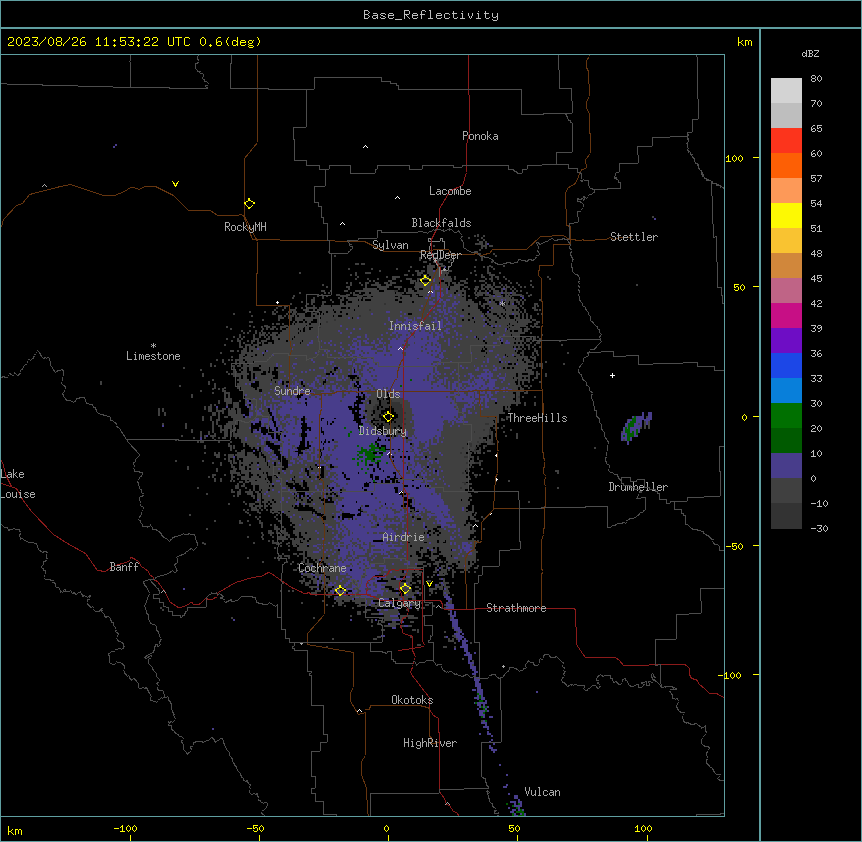Click the white plus marker north of Drumheller
862x842 pixels.
[612, 375]
